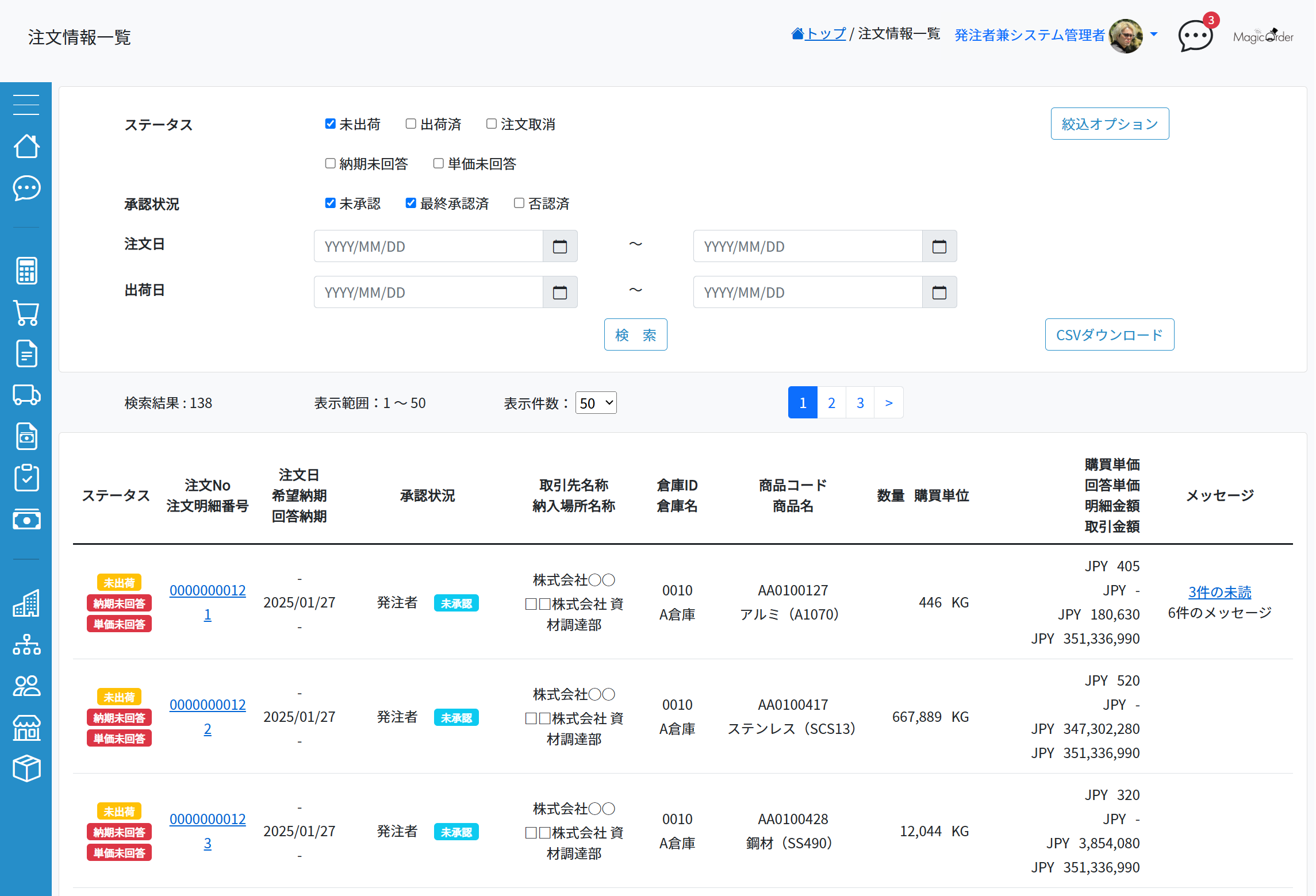This screenshot has height=896, width=1316.
Task: Open calendar picker for 出荷日 end date
Action: [939, 292]
